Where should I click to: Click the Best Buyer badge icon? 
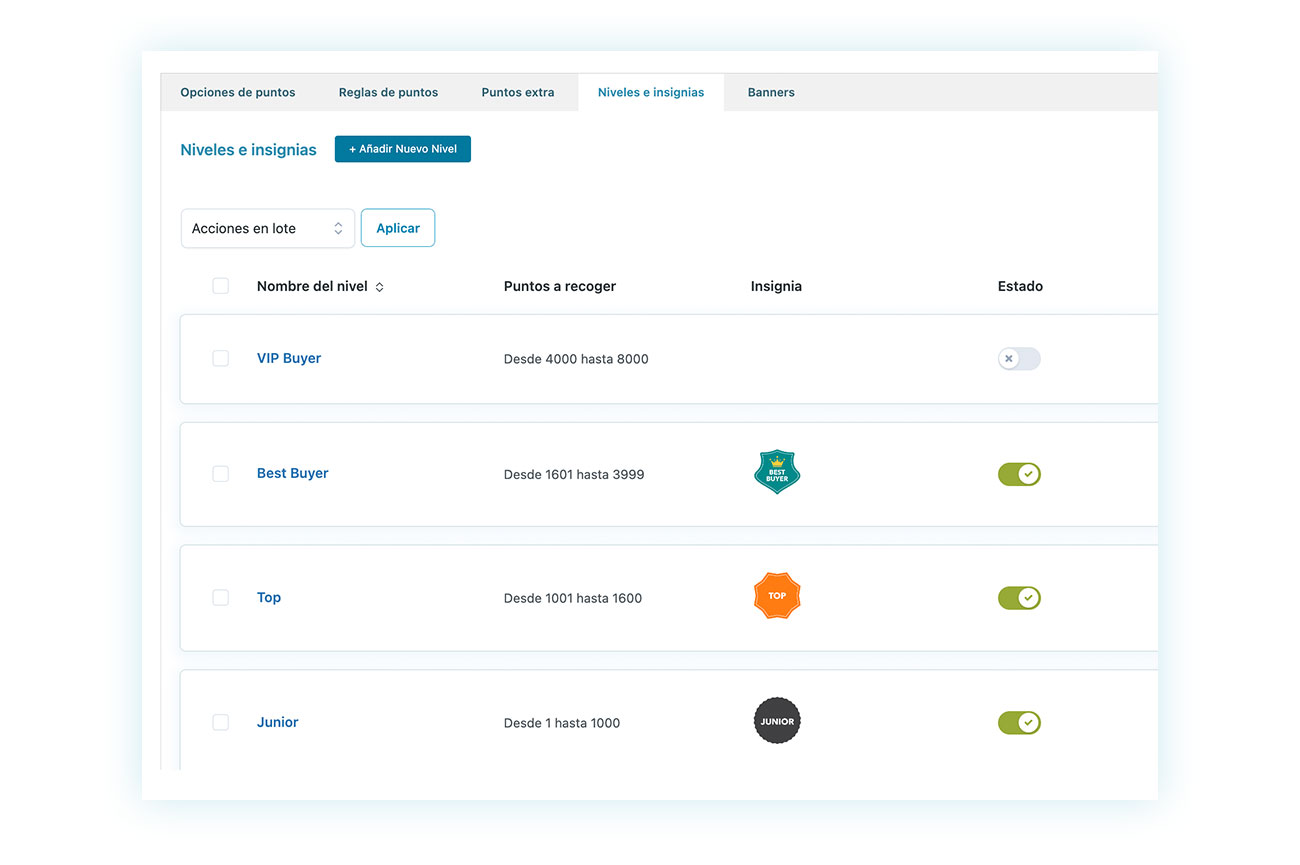(x=777, y=472)
